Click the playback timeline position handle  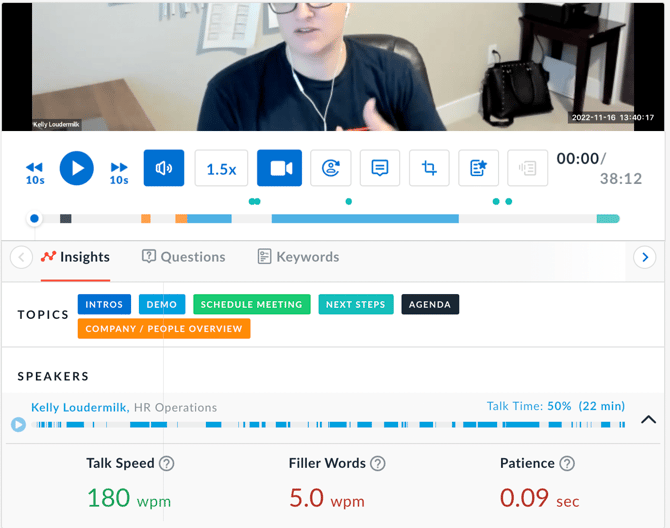coord(35,218)
